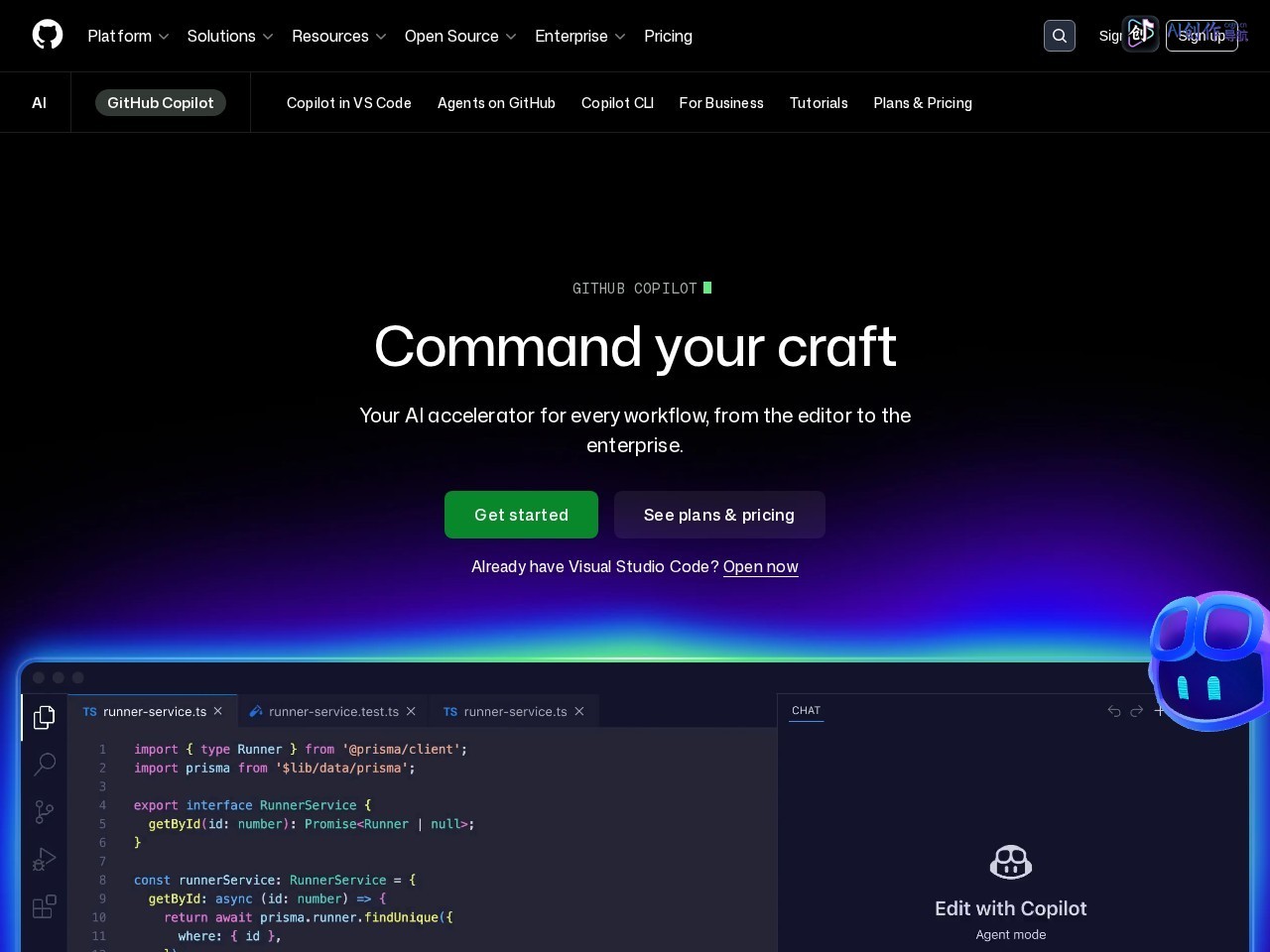The height and width of the screenshot is (952, 1270).
Task: Click the "Command your craft" heading
Action: click(635, 347)
